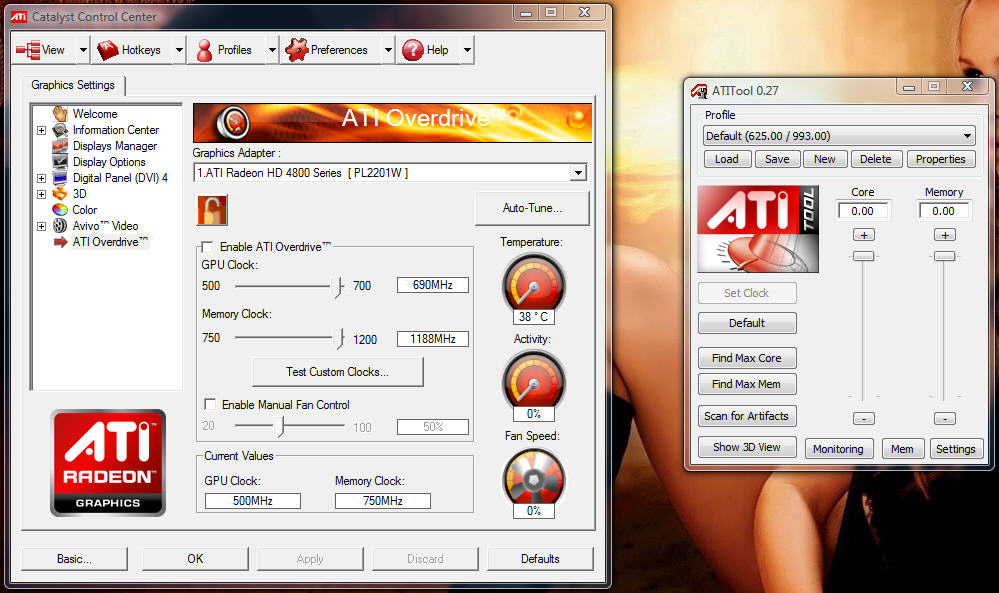The image size is (999, 593).
Task: Click the ATITool title bar icon
Action: (699, 91)
